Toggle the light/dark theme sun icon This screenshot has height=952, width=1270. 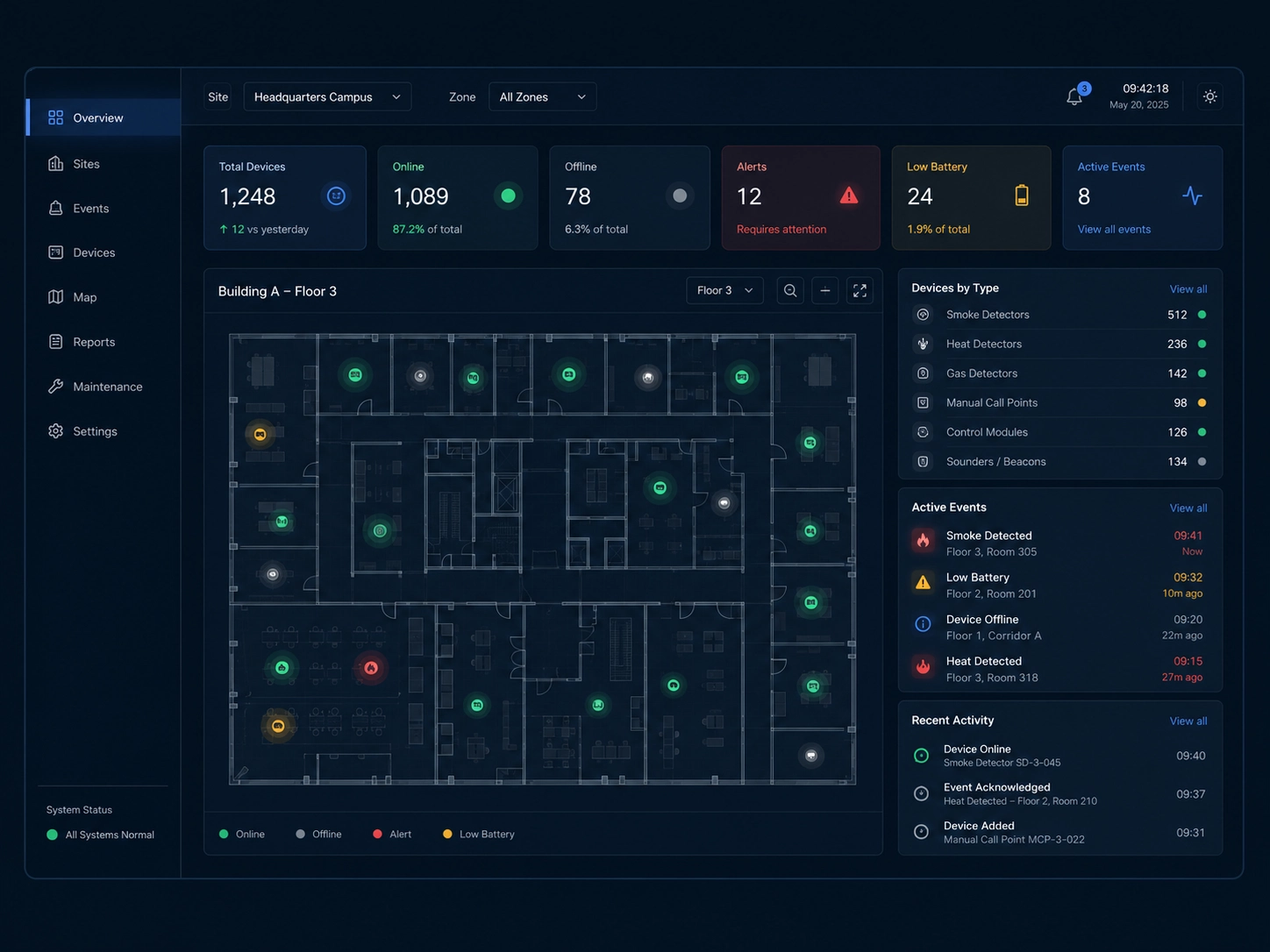click(1210, 96)
